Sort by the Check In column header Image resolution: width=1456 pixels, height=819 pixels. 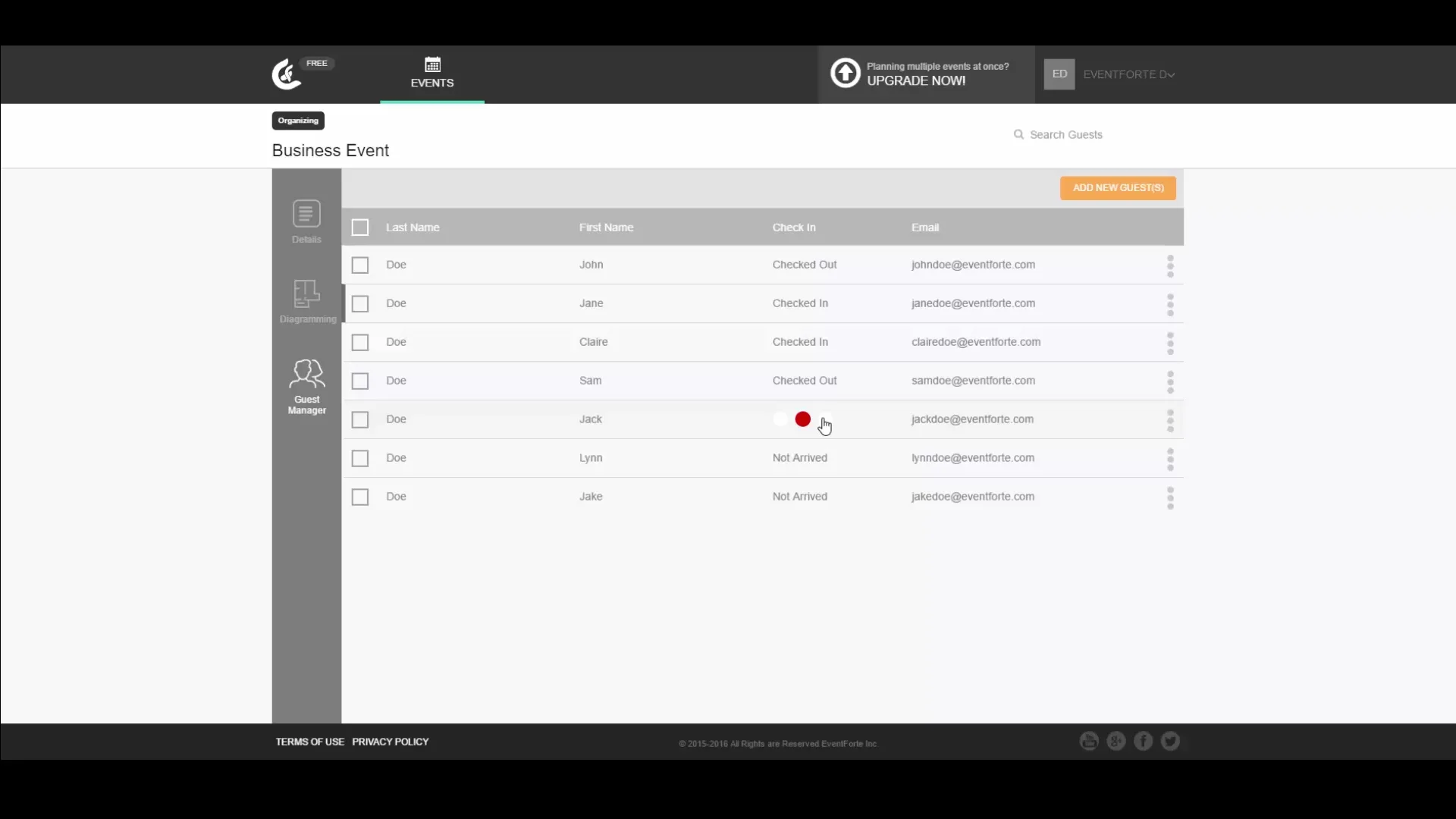coord(794,227)
